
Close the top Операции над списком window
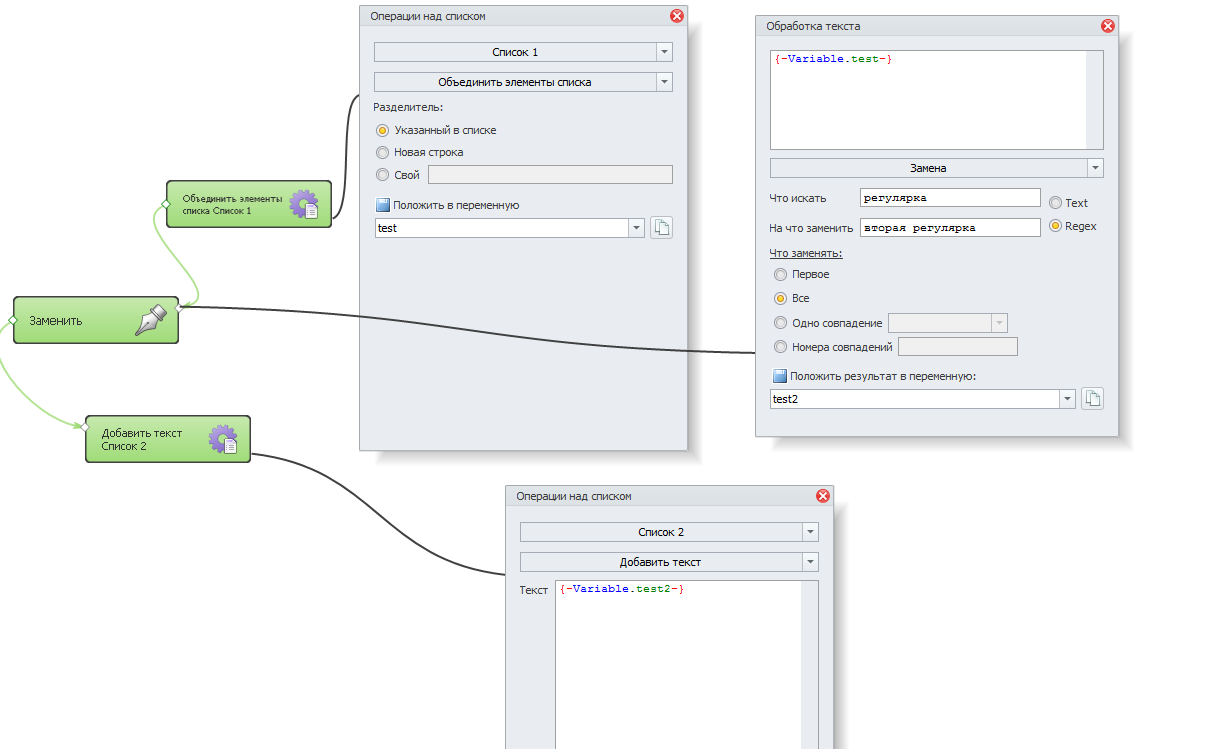pos(677,16)
